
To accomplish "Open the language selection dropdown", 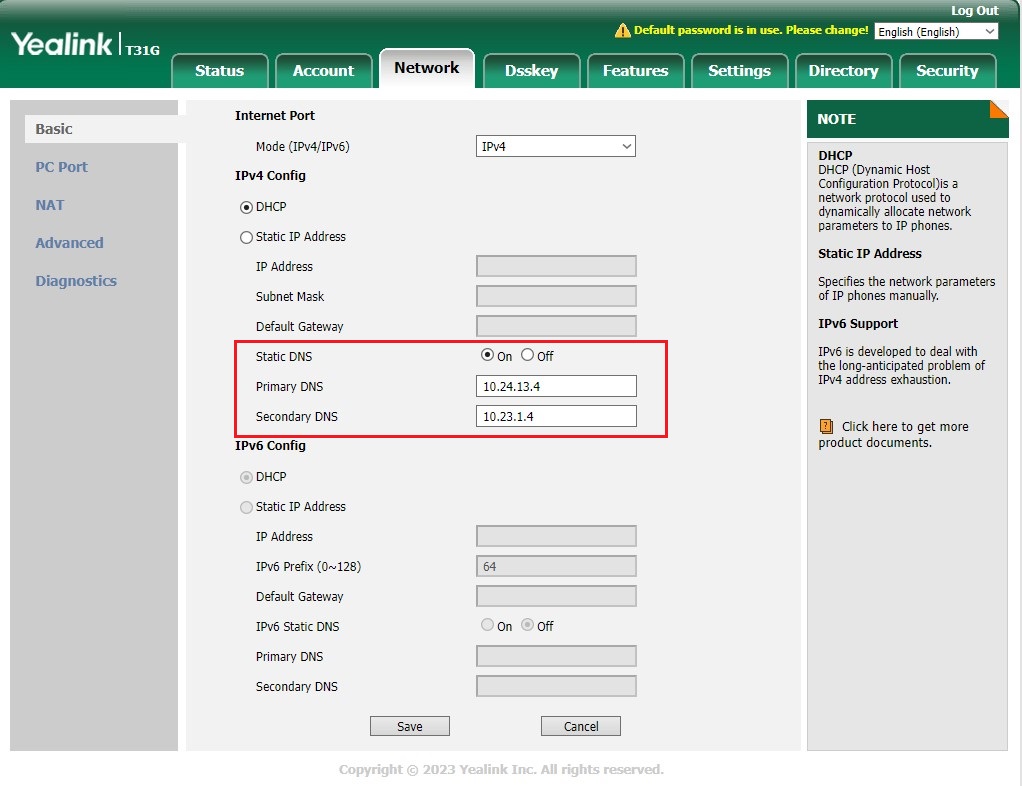I will 936,32.
